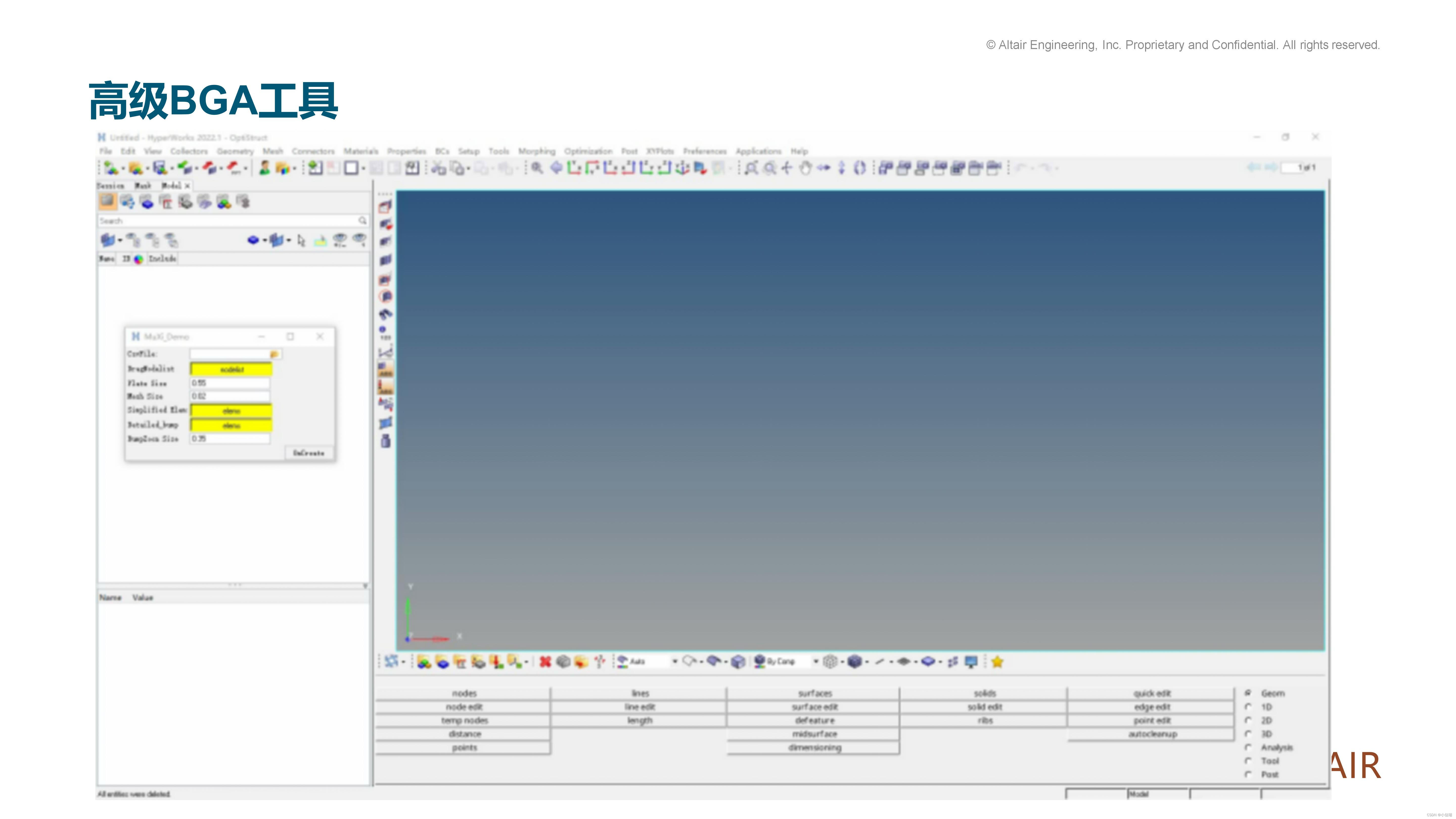
Task: Expand the new model icon dropdown arrow
Action: (123, 168)
